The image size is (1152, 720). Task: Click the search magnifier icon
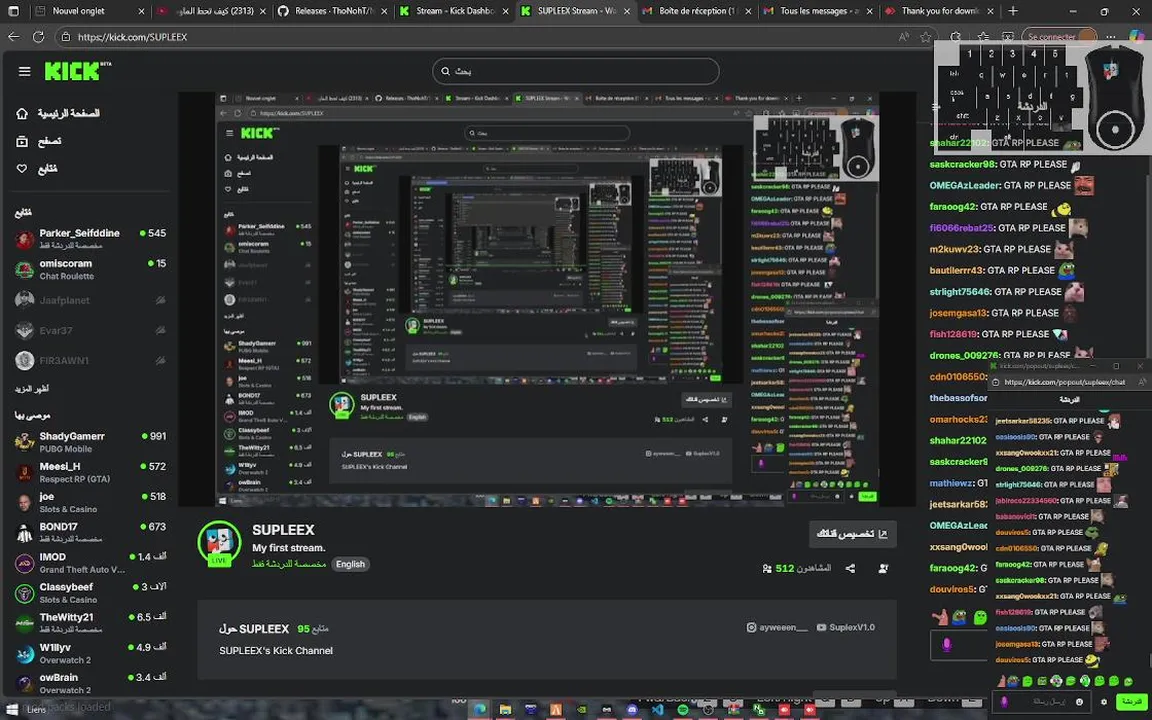445,71
